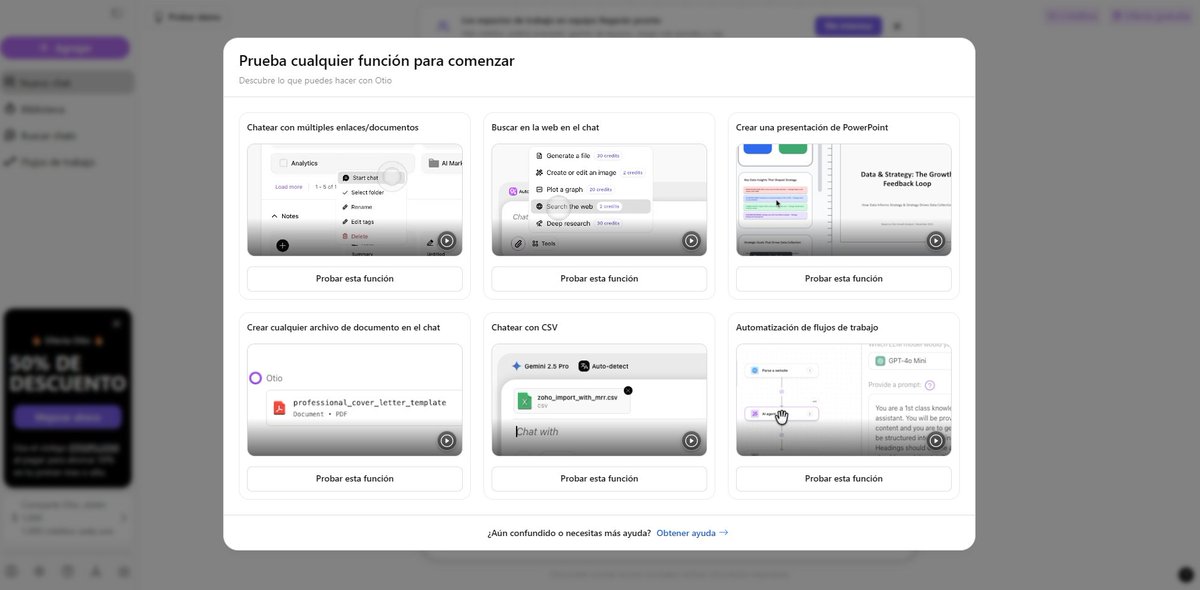Viewport: 1200px width, 590px height.
Task: Close the 50% de descuento promo card
Action: 117,323
